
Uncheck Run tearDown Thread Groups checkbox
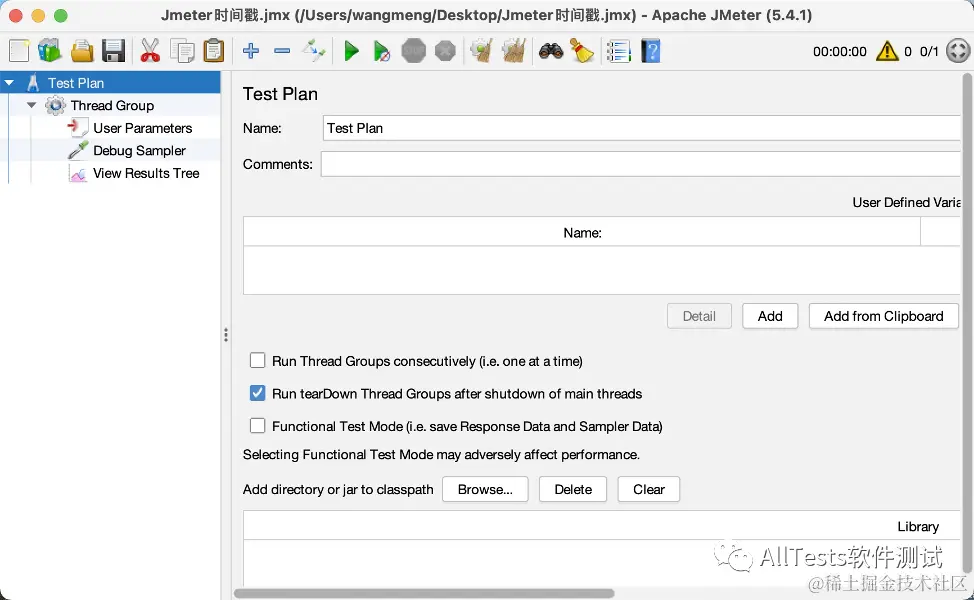coord(257,393)
